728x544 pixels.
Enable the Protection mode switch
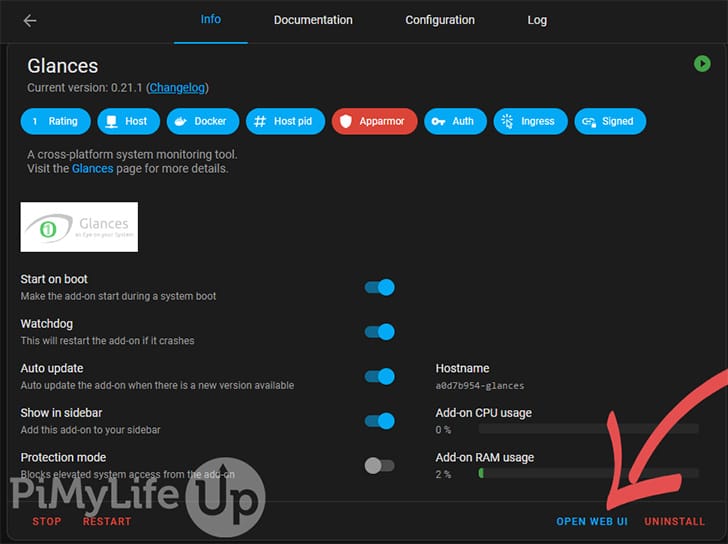point(380,466)
